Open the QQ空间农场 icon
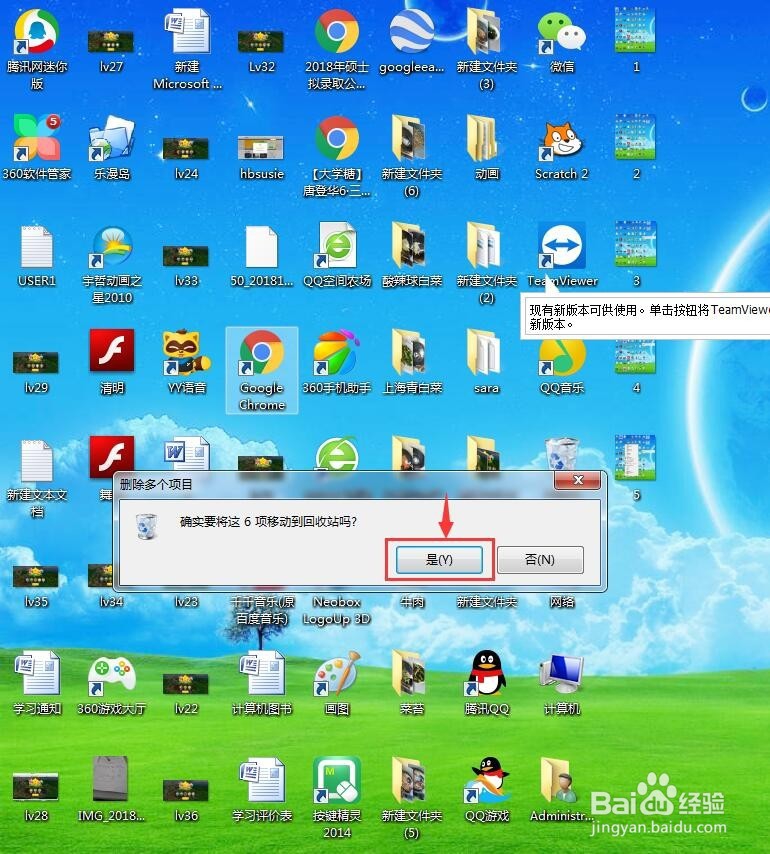Image resolution: width=770 pixels, height=854 pixels. [x=337, y=245]
